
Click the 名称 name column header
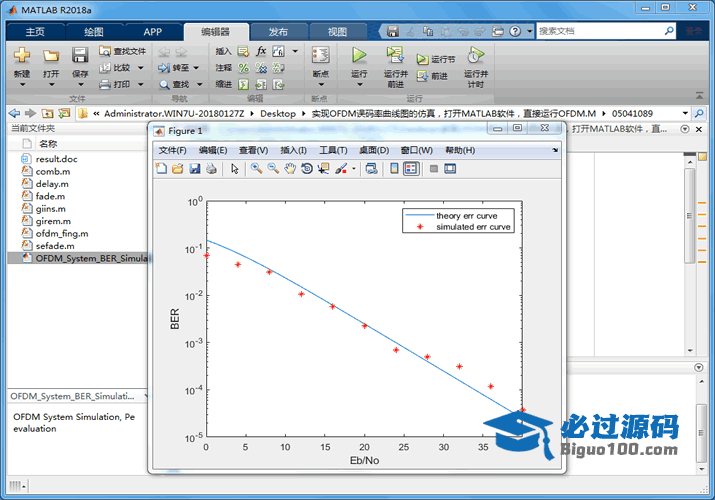pyautogui.click(x=48, y=144)
